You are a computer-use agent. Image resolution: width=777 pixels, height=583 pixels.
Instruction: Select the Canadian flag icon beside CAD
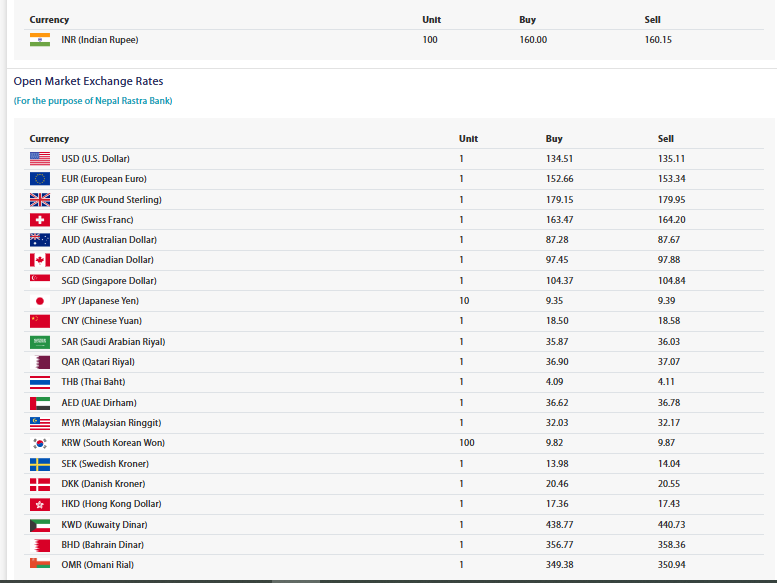40,260
